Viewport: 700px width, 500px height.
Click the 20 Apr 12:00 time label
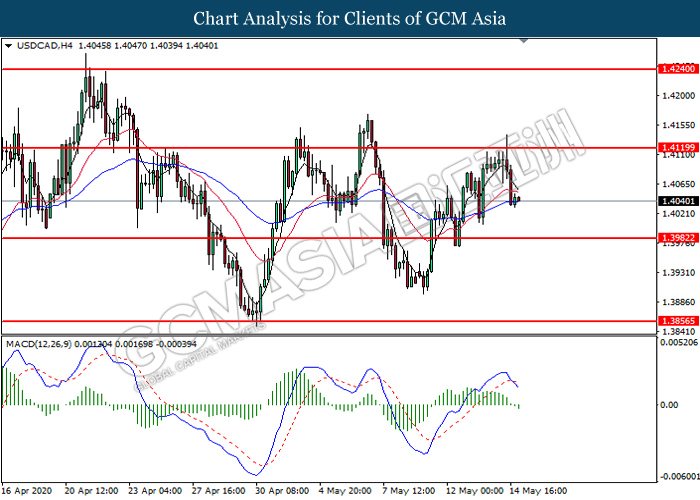coord(92,491)
